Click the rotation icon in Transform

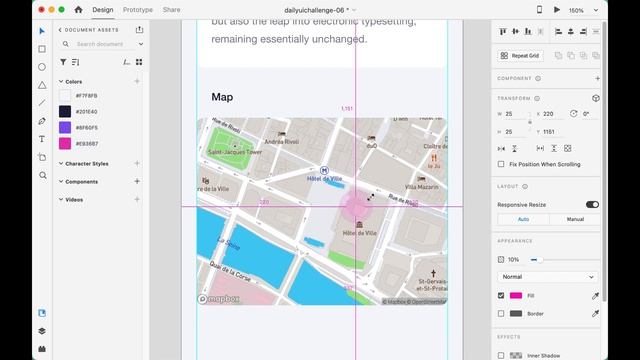pos(573,114)
